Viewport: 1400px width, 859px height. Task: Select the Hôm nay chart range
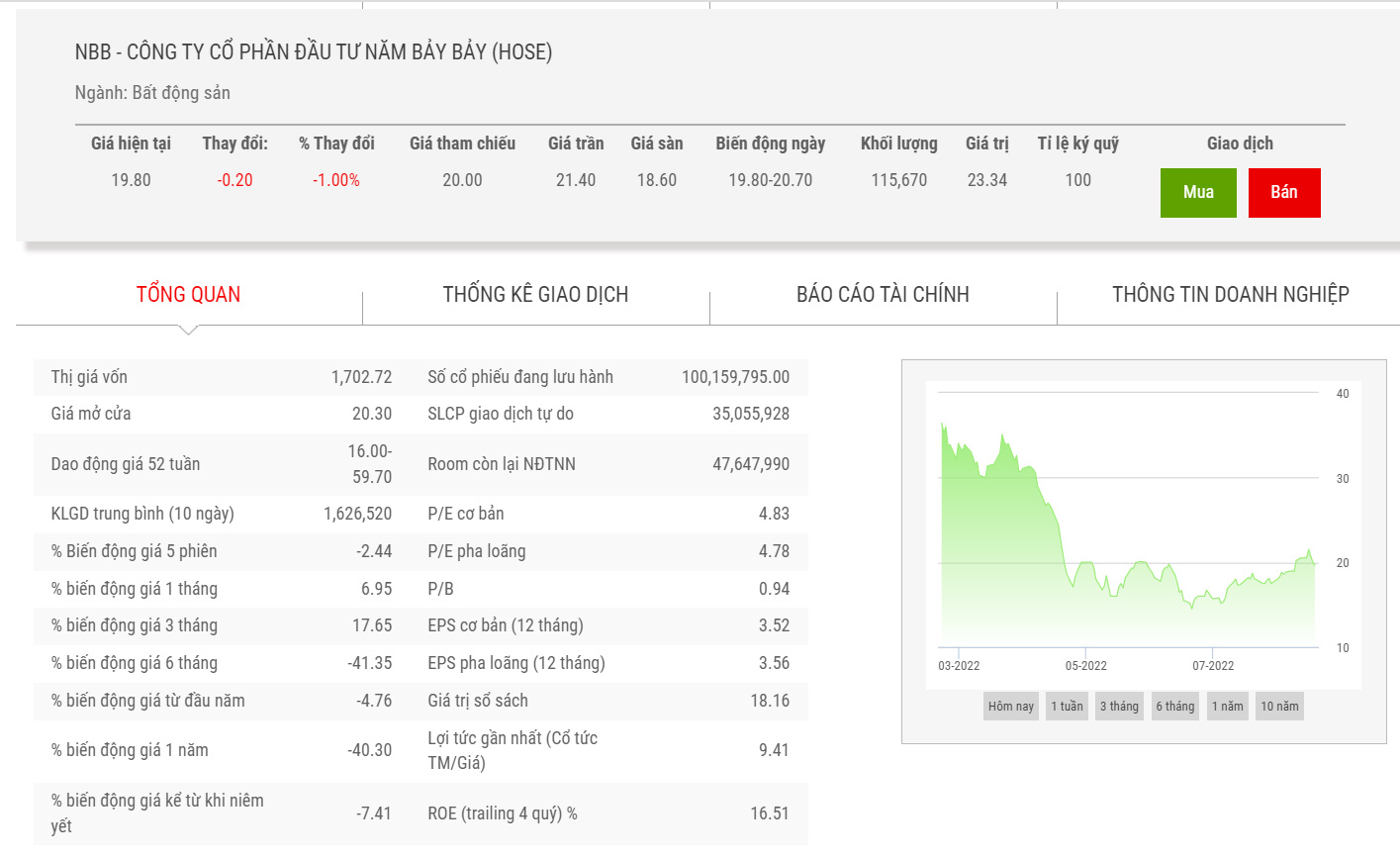point(1010,706)
